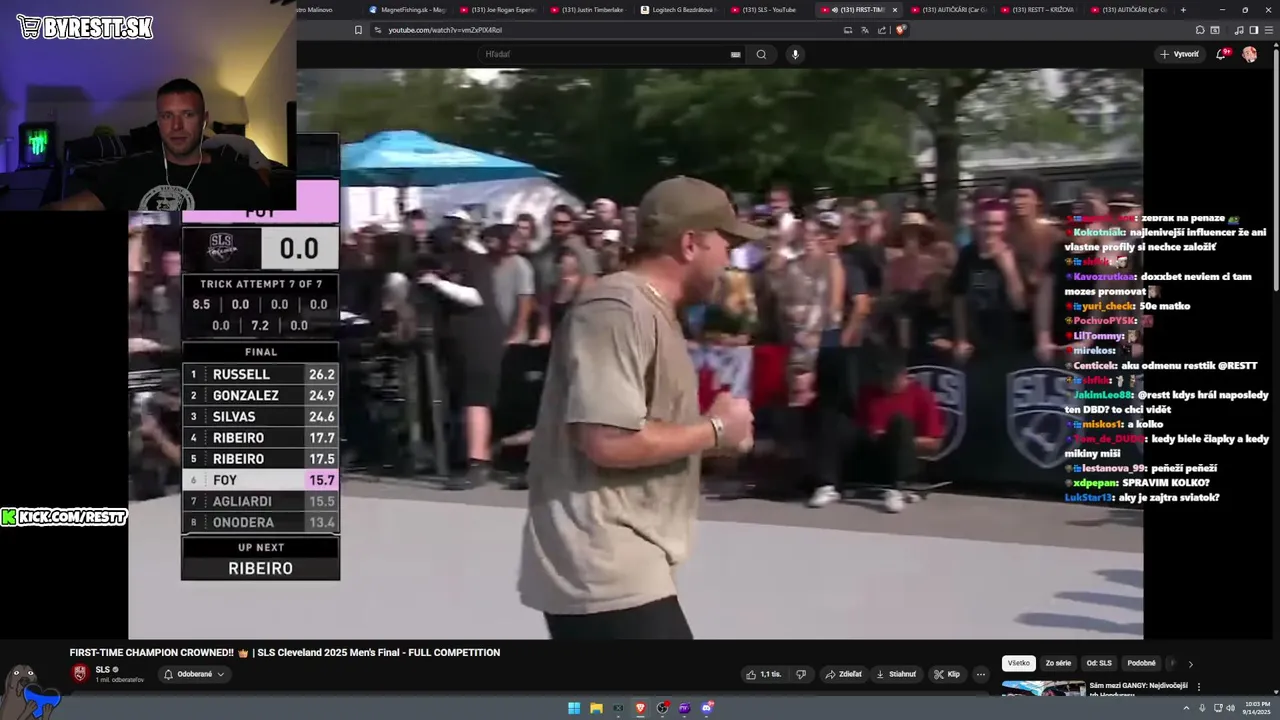Expand the Odoberané subscription dropdown

195,674
